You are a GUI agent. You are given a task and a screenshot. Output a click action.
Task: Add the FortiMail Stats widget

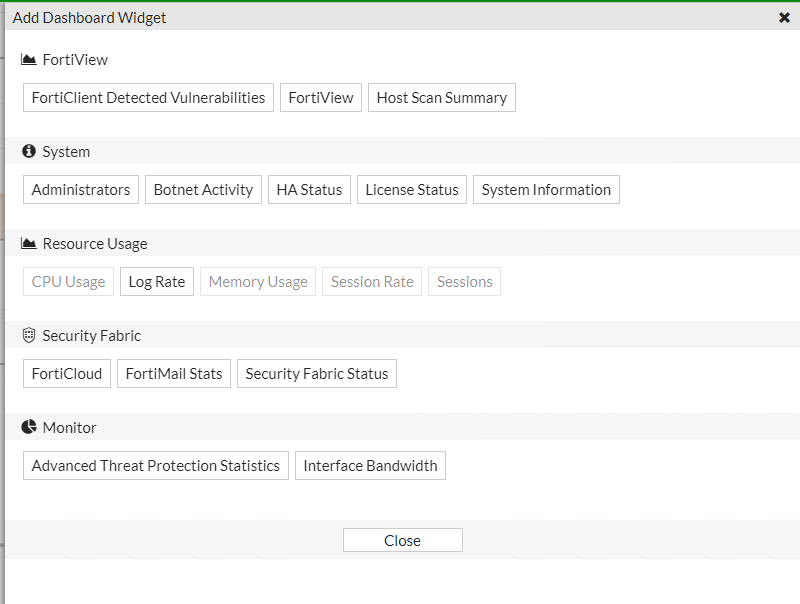click(174, 373)
